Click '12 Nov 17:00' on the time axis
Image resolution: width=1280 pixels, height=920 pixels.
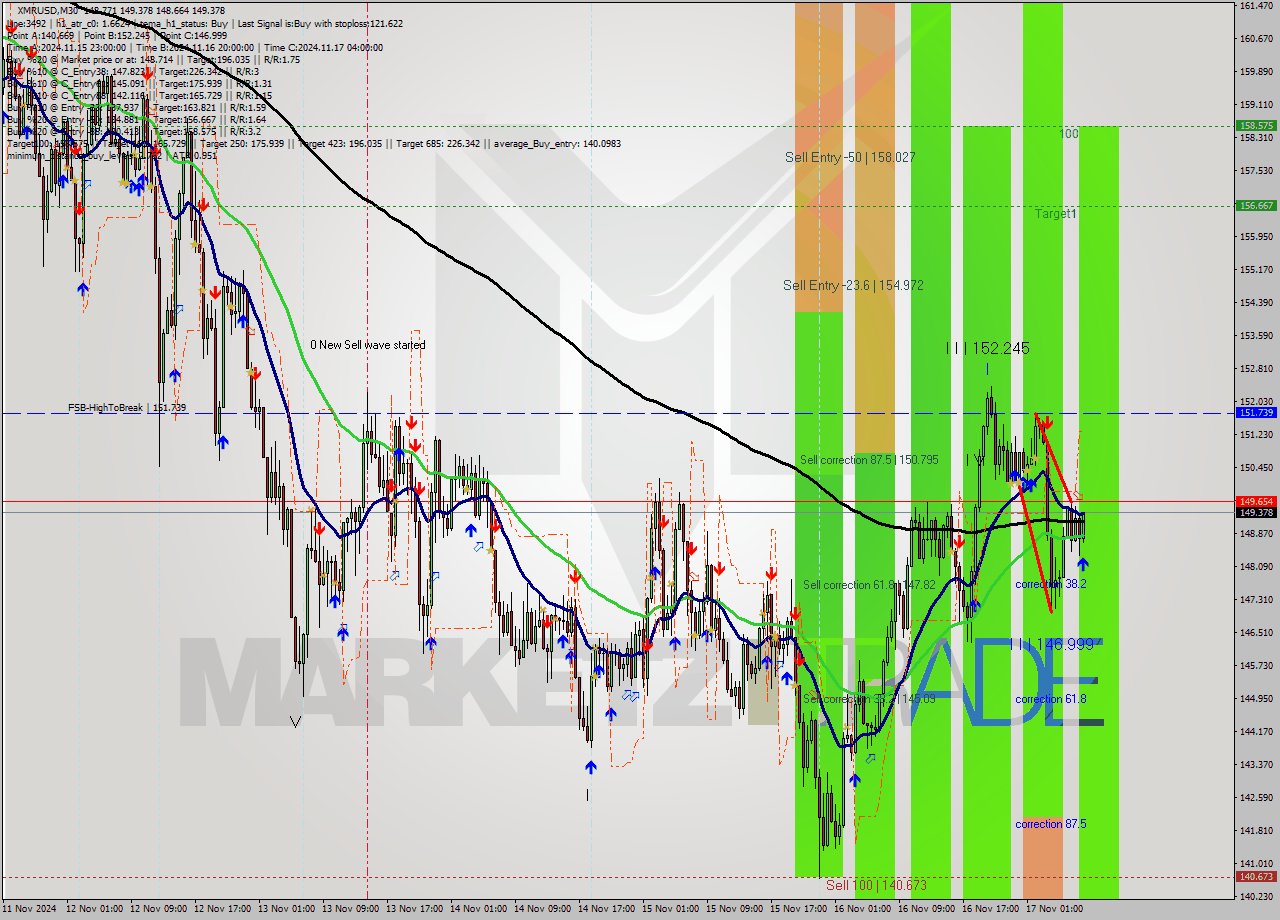(224, 909)
